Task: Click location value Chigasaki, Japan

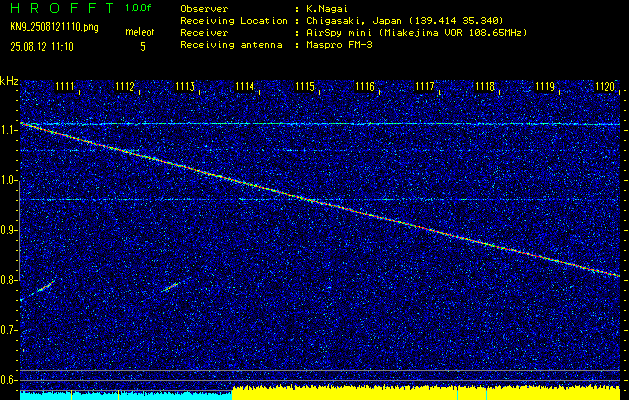Action: (x=404, y=20)
